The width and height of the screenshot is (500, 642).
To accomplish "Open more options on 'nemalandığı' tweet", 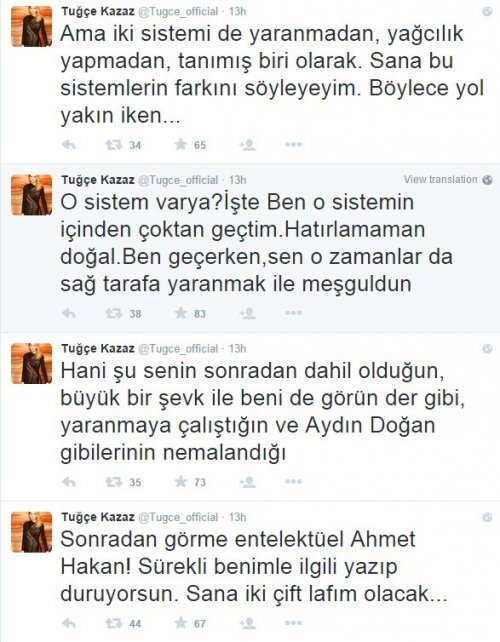I will click(x=293, y=482).
